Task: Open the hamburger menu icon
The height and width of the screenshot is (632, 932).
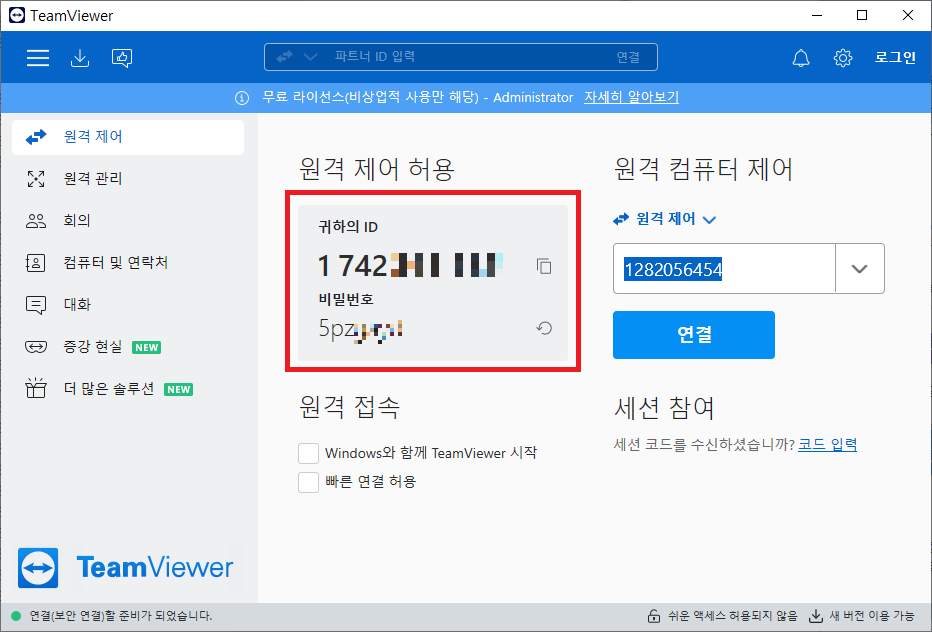Action: pyautogui.click(x=38, y=58)
